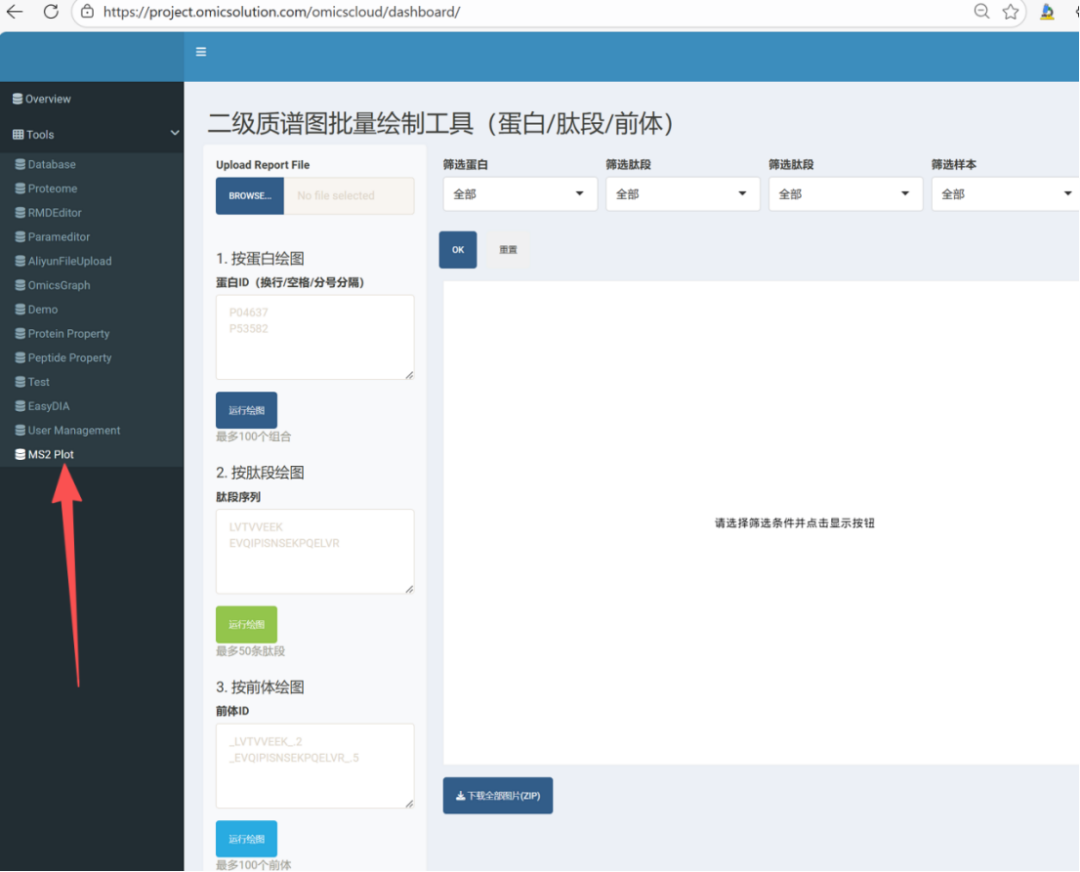Open the 筛选样本 dropdown
The width and height of the screenshot is (1080, 872).
[x=1006, y=194]
